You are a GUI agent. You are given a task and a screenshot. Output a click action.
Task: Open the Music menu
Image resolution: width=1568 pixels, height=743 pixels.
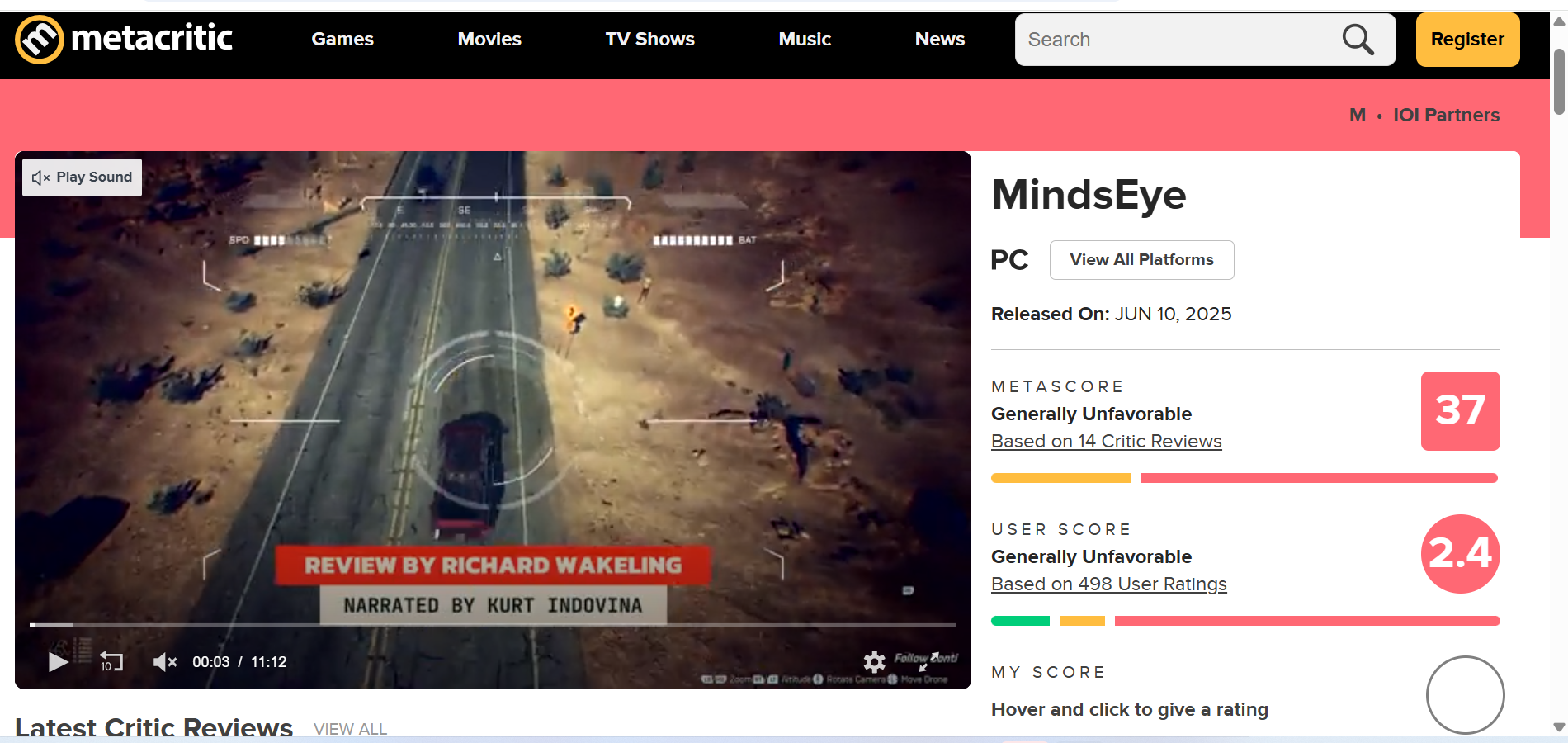click(805, 40)
